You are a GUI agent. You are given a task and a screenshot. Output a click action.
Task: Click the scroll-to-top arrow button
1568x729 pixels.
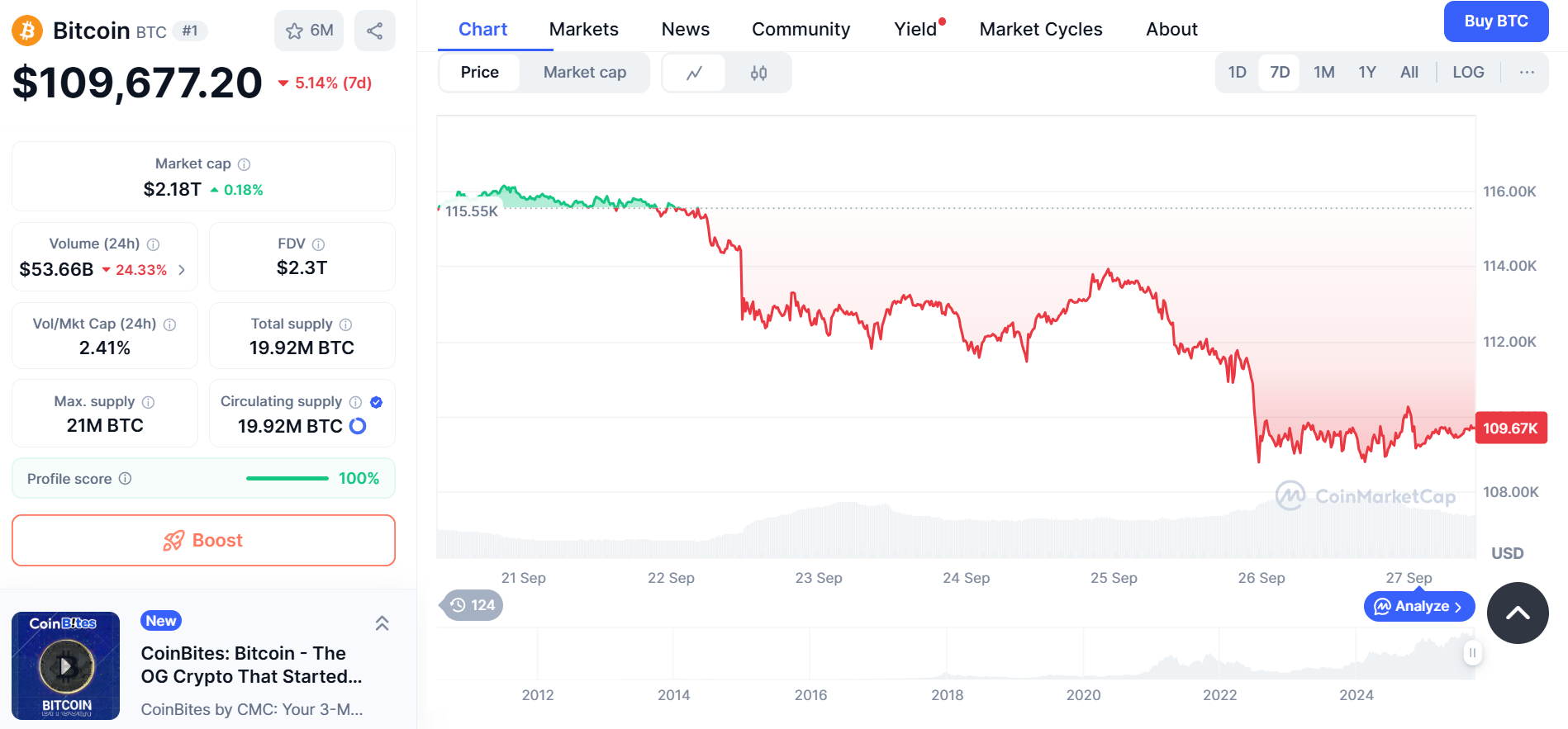coord(1517,613)
